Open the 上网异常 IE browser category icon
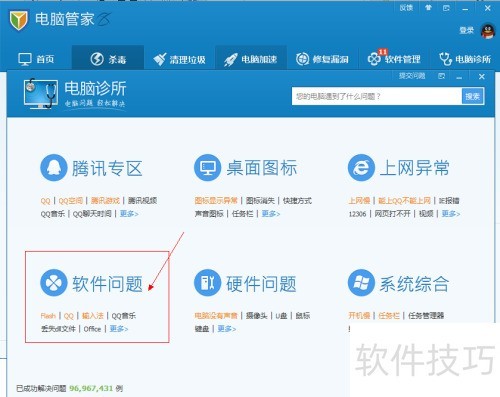The width and height of the screenshot is (500, 397). tap(361, 168)
